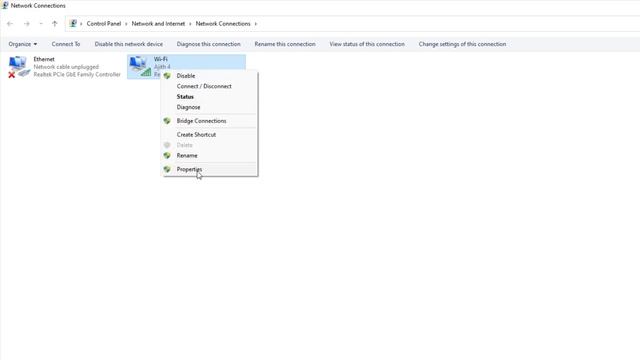Image resolution: width=640 pixels, height=360 pixels.
Task: Click Disable this network device
Action: (x=129, y=44)
